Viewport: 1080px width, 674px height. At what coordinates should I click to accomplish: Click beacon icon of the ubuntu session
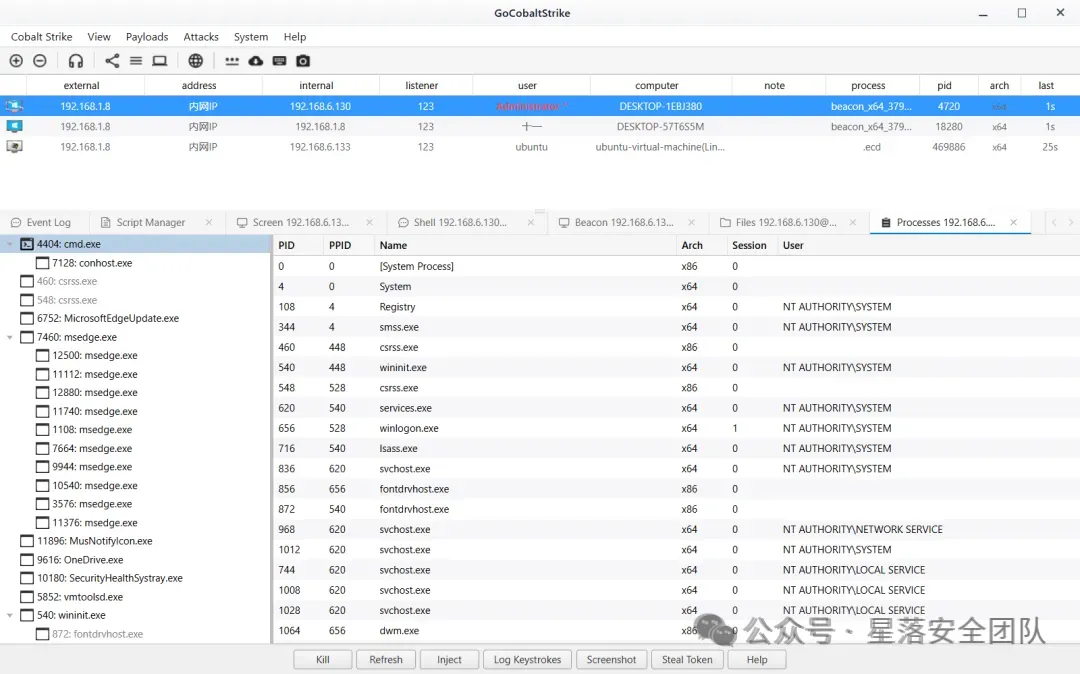click(x=14, y=147)
